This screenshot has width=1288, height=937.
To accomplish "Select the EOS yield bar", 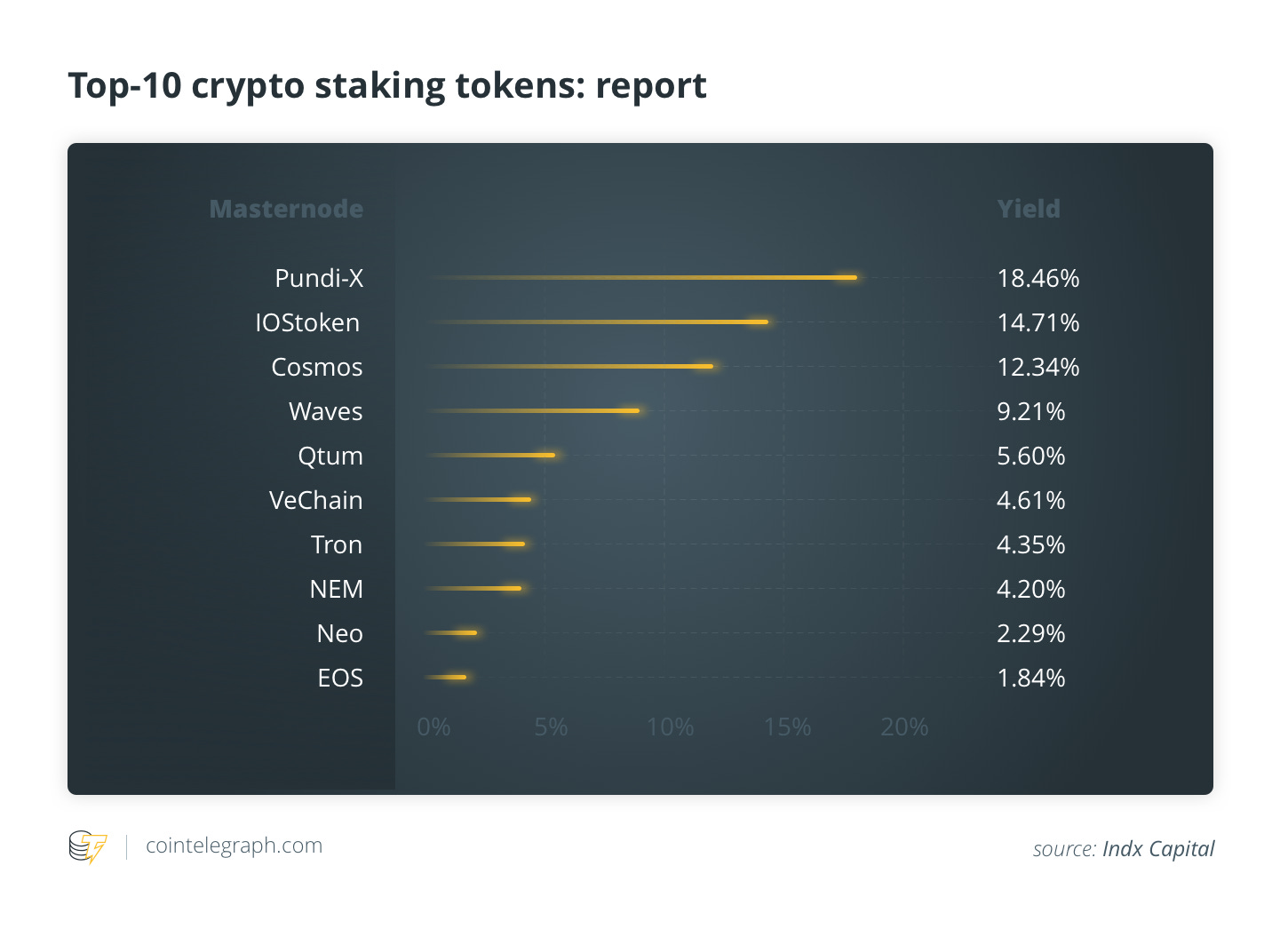I will tap(447, 677).
